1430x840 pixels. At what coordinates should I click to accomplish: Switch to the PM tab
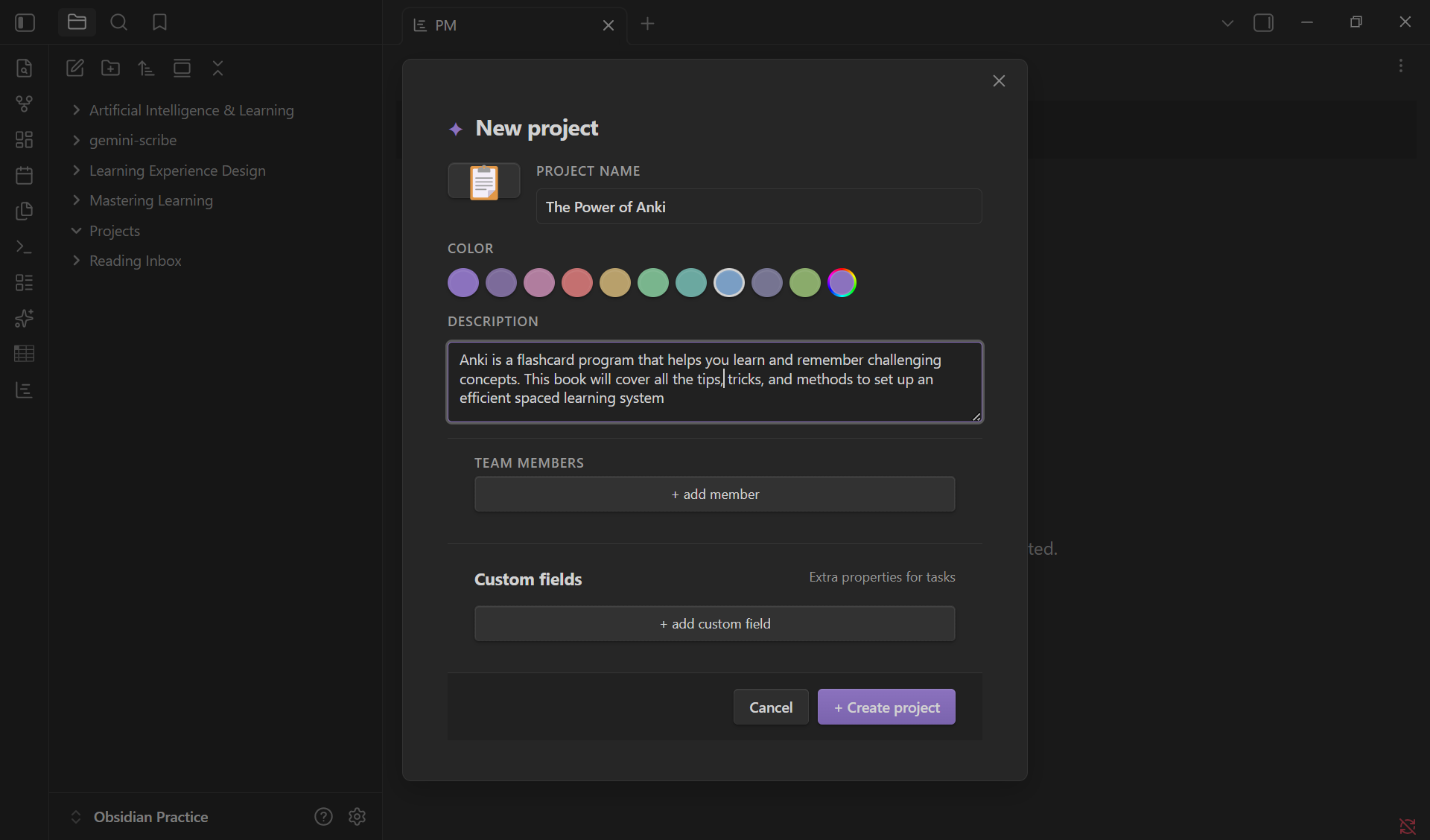click(x=514, y=25)
